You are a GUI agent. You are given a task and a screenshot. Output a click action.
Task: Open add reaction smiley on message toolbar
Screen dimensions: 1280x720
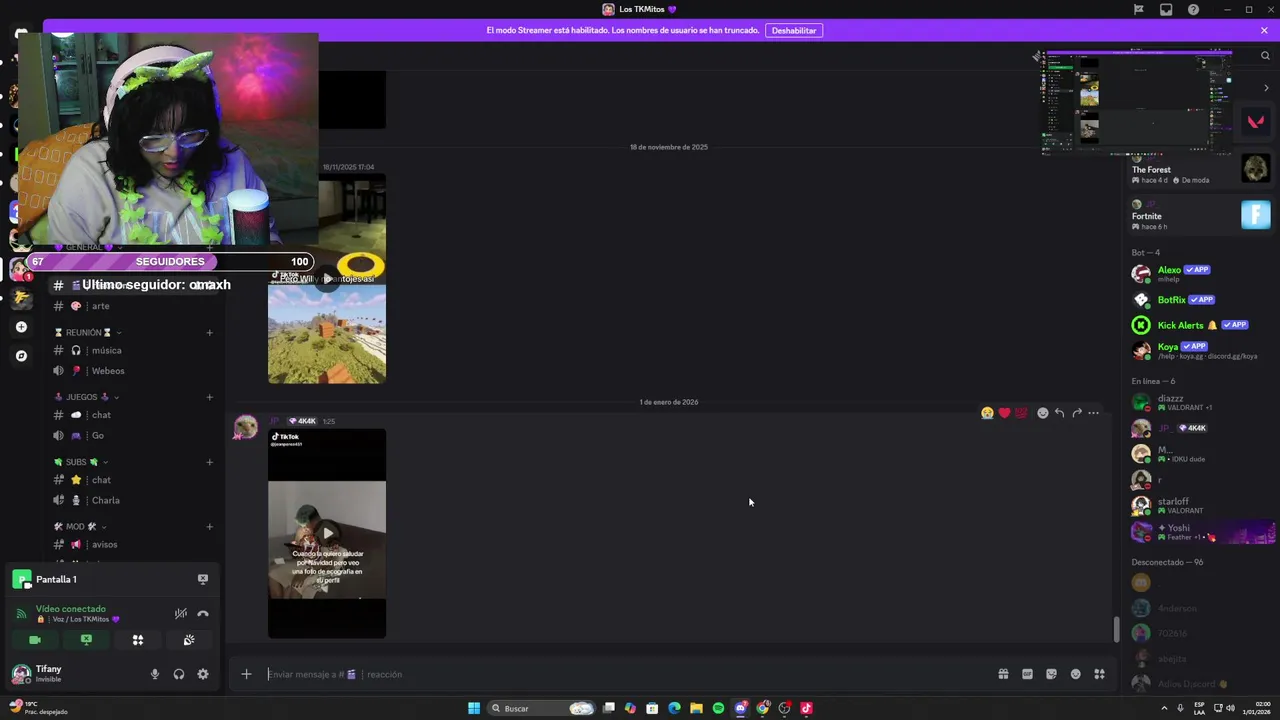(1043, 413)
